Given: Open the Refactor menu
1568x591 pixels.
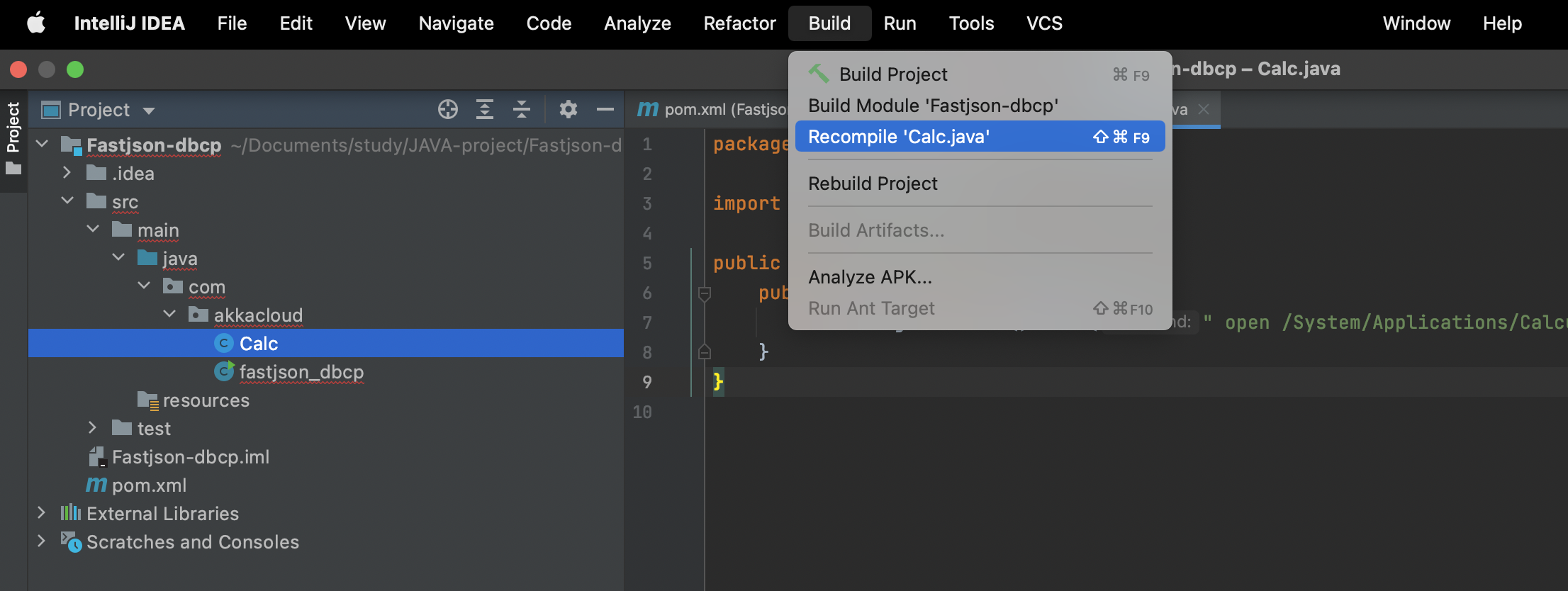Looking at the screenshot, I should click(739, 23).
